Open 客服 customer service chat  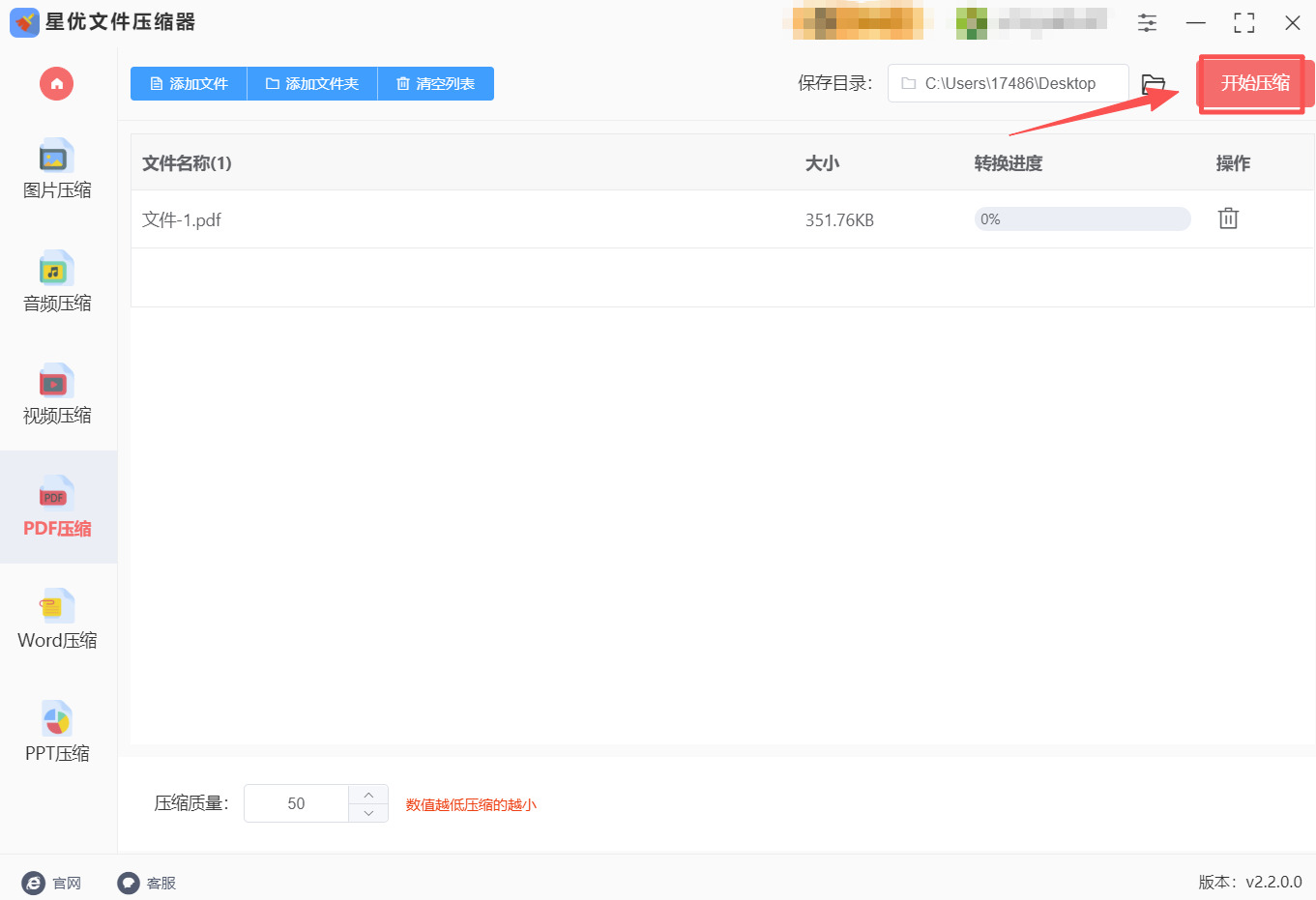pyautogui.click(x=146, y=883)
